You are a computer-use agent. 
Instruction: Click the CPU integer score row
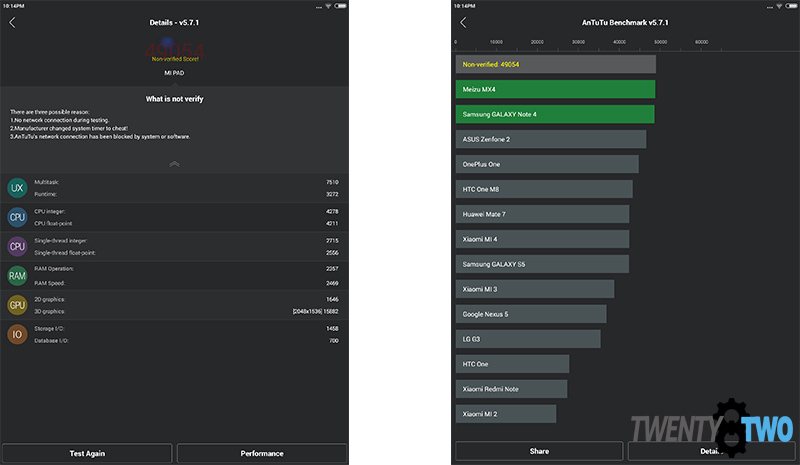click(x=186, y=211)
